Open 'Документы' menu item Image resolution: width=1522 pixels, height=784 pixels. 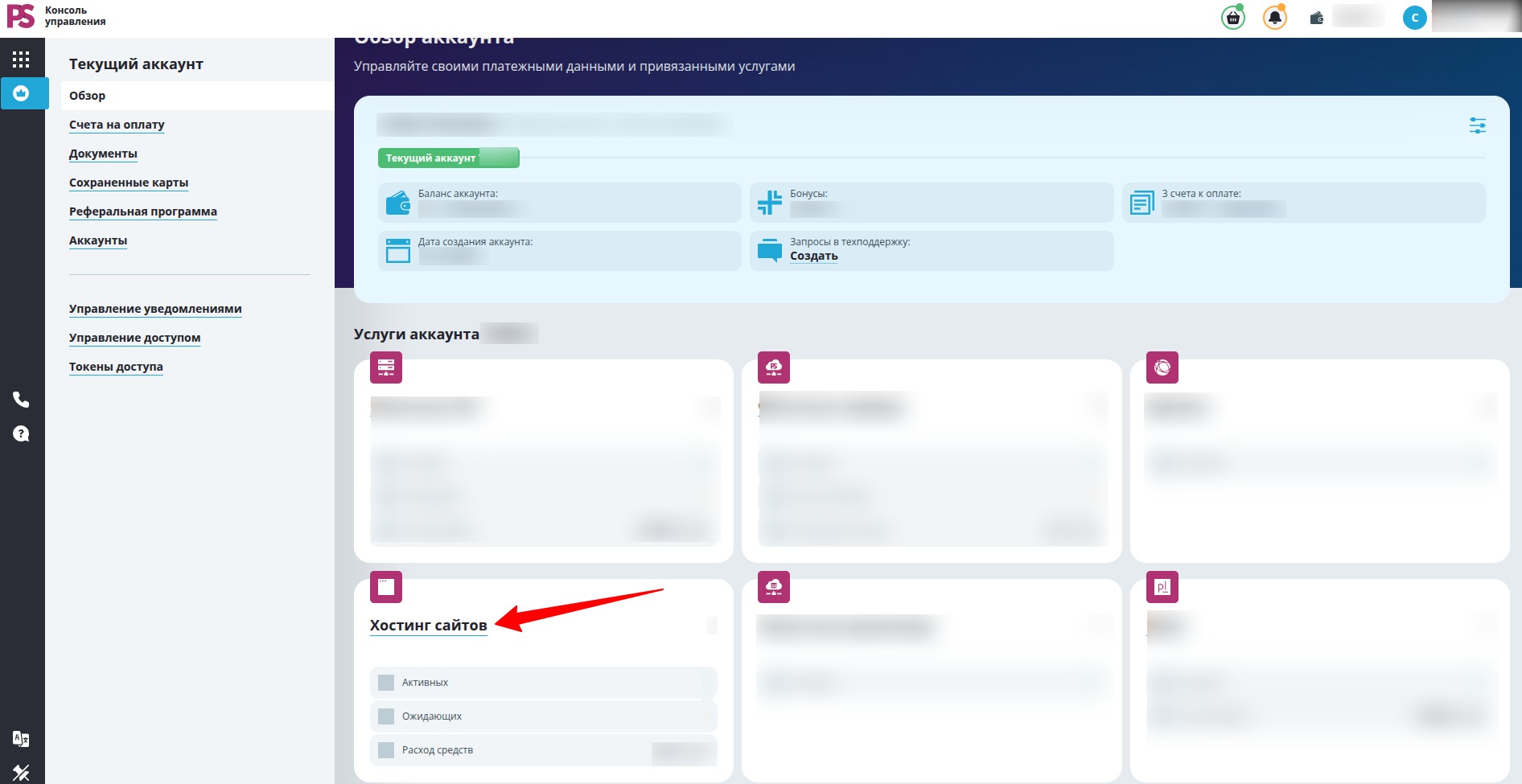[103, 154]
